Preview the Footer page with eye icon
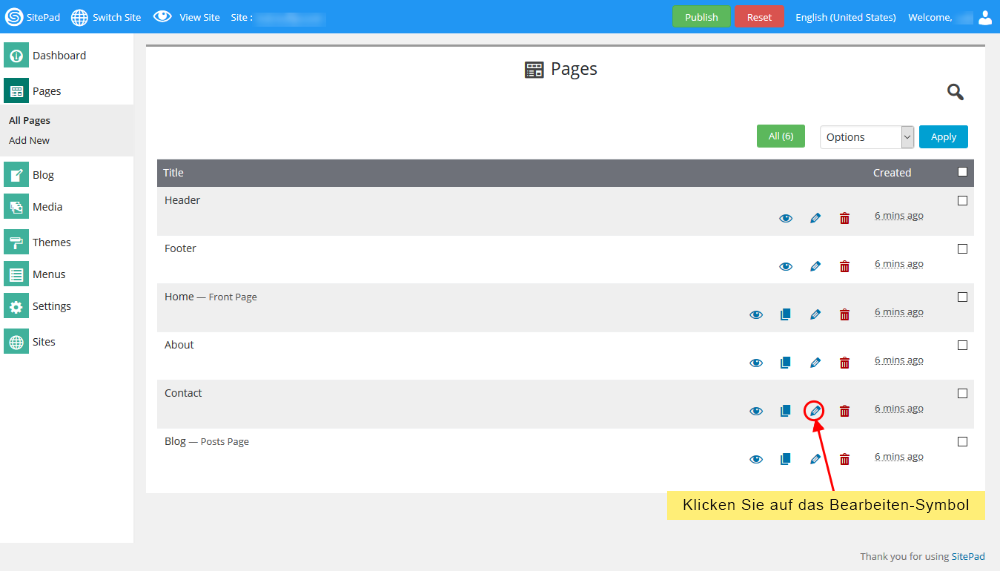This screenshot has height=571, width=1000. coord(786,266)
